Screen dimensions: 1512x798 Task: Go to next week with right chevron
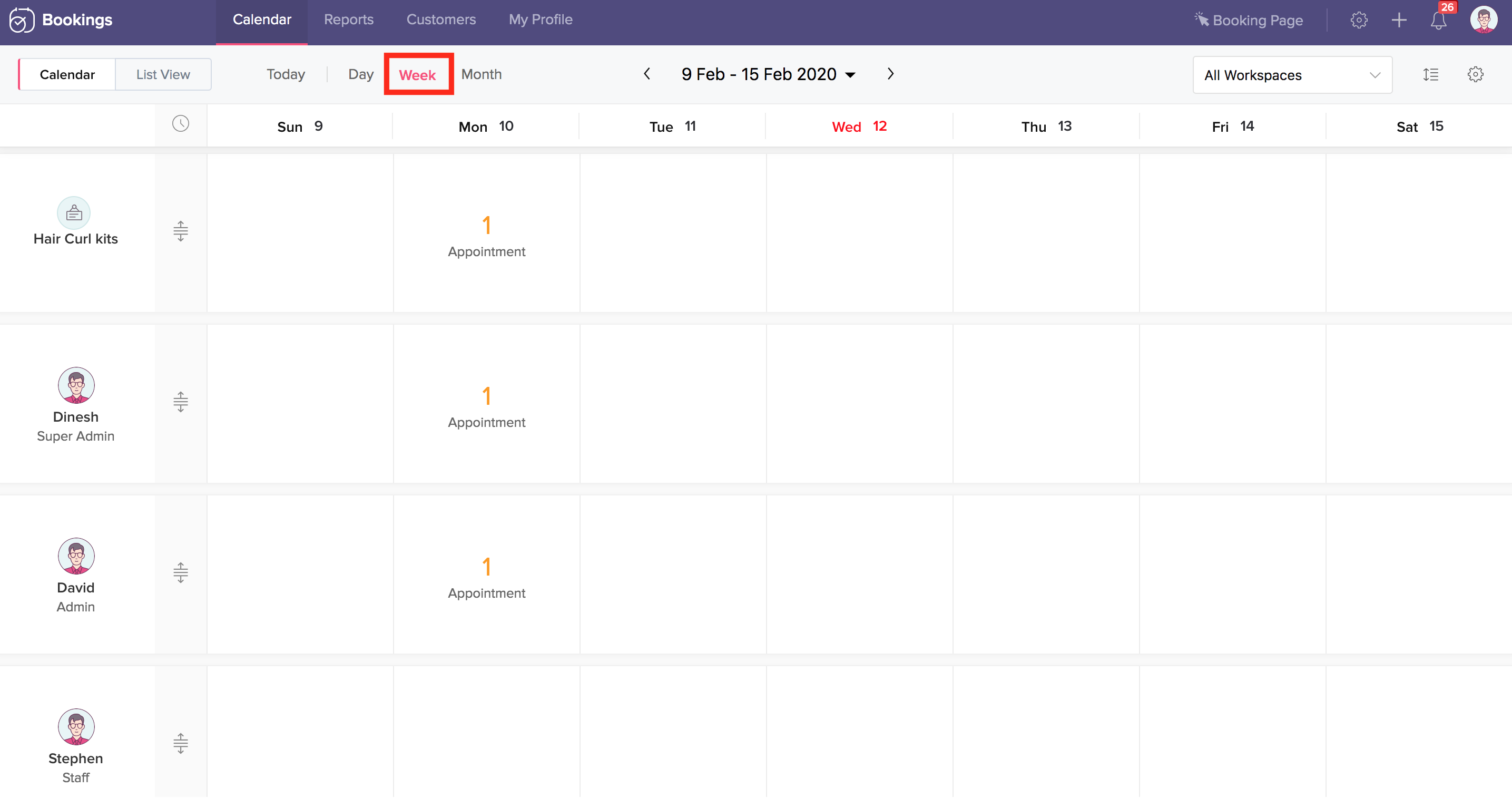(x=890, y=74)
